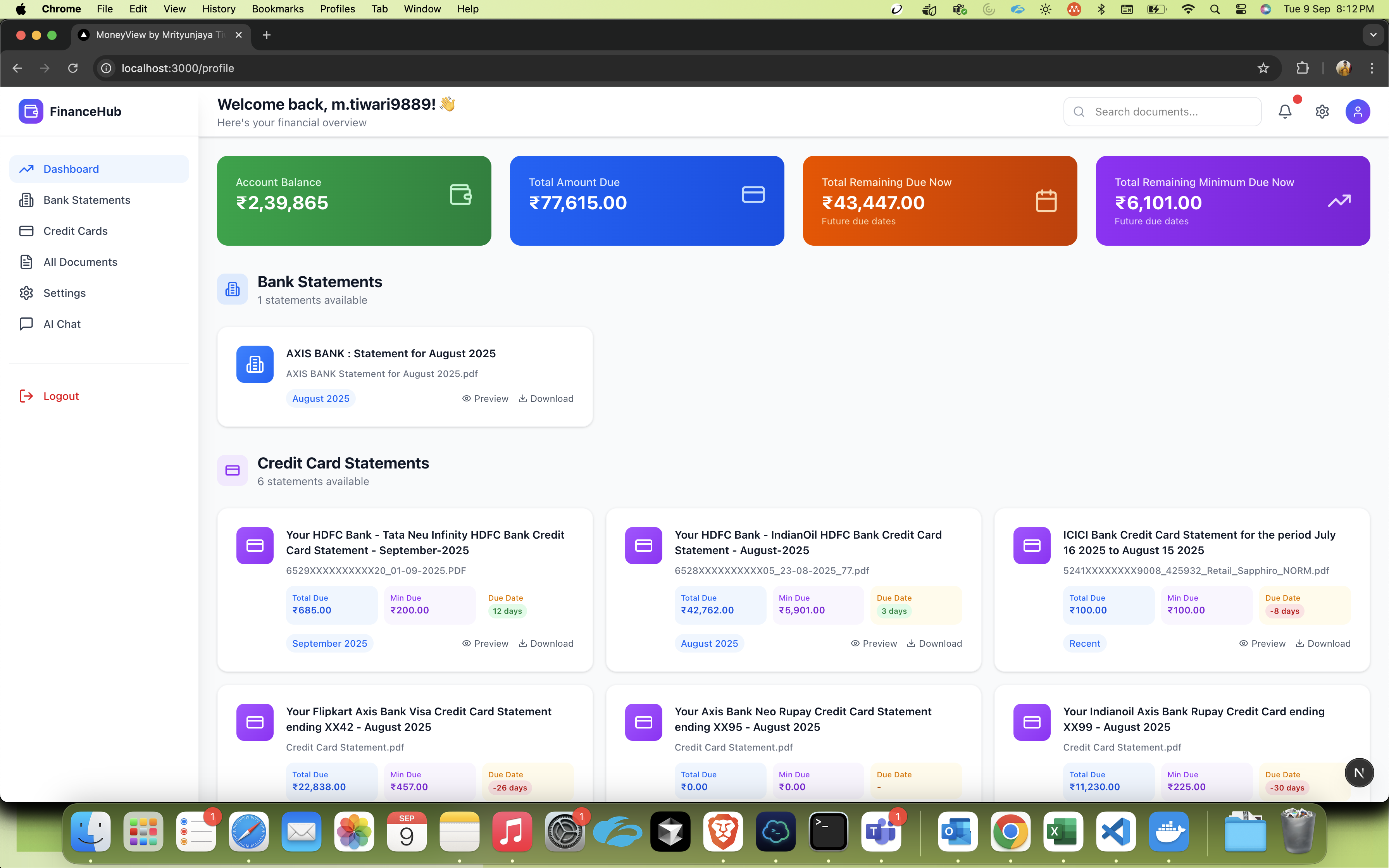The image size is (1389, 868).
Task: Click the -8 days due date badge
Action: pyautogui.click(x=1284, y=611)
